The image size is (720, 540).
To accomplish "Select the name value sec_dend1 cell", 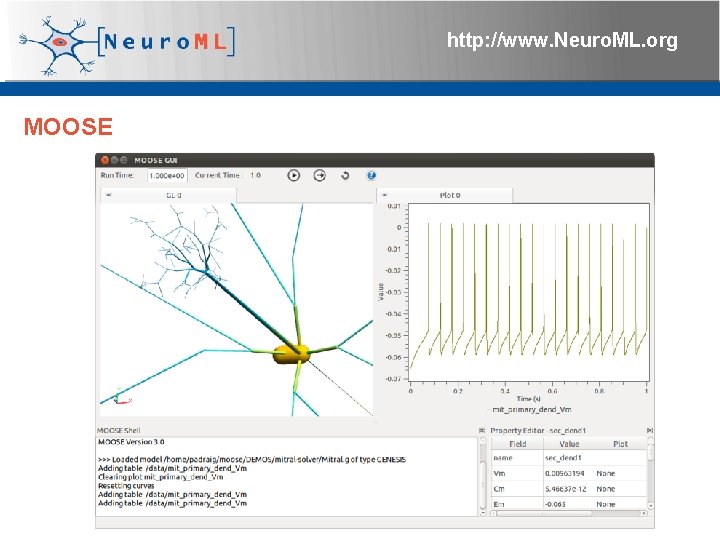I will coord(569,458).
